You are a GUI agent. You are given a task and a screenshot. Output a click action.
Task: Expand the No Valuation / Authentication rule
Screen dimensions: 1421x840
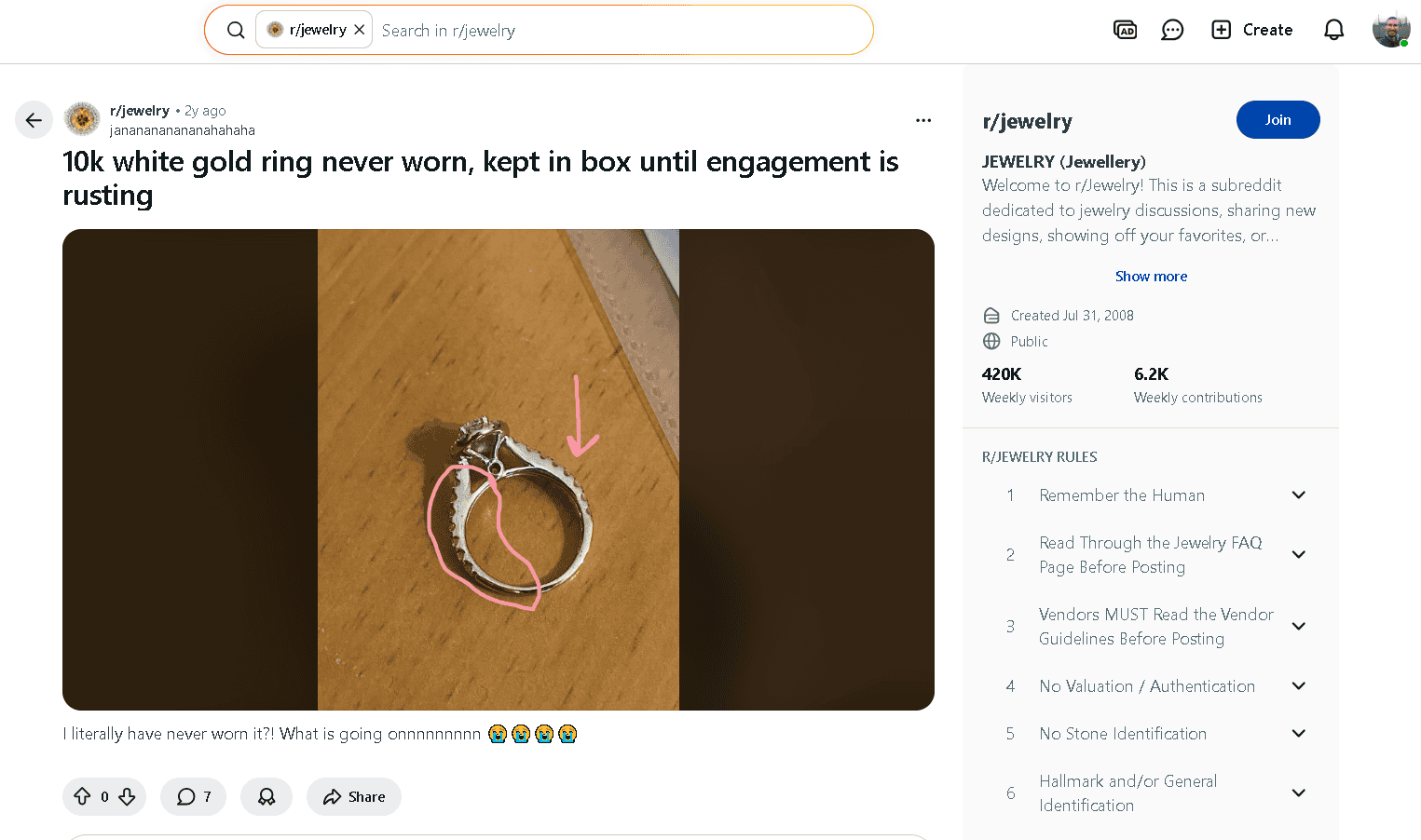[1298, 686]
